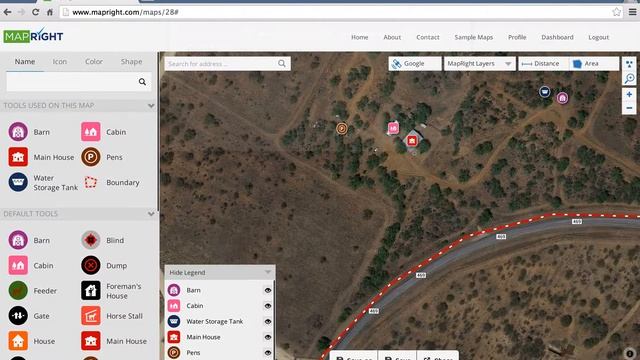Click the tool search magnifier icon
The image size is (640, 360).
(142, 82)
